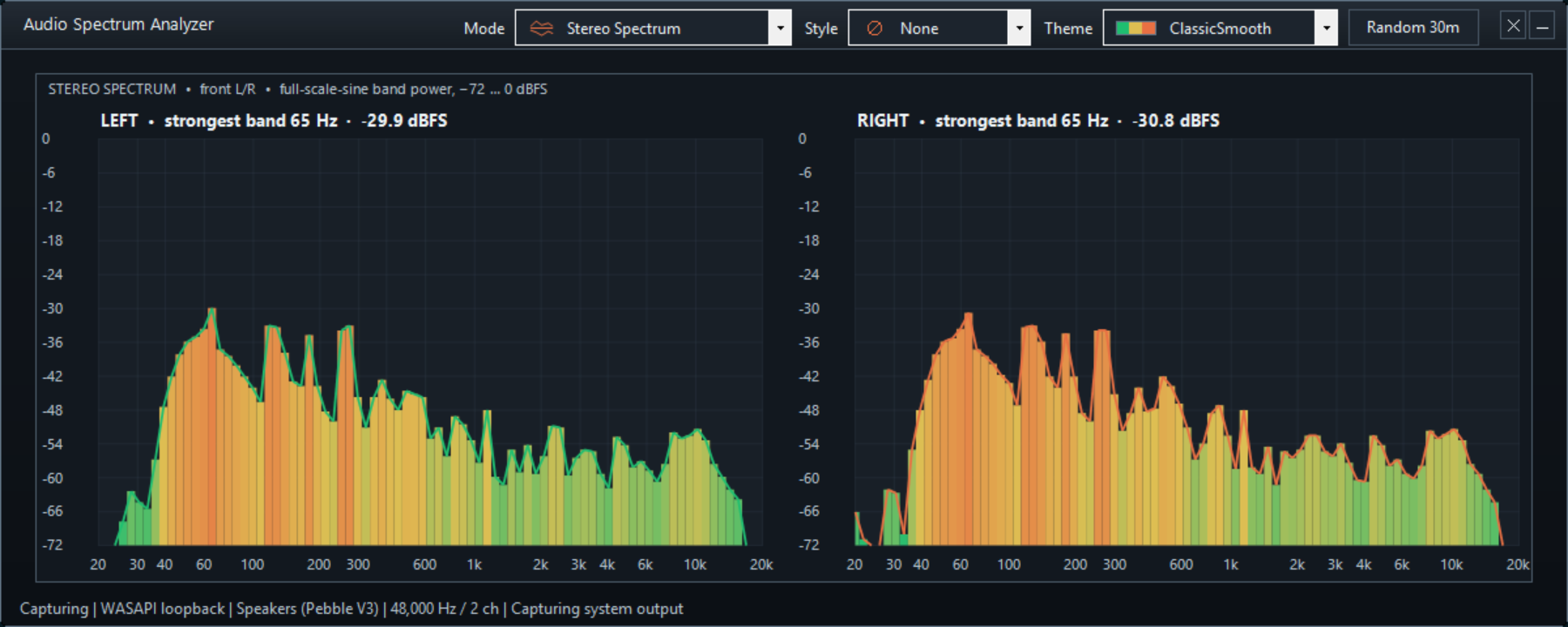Open the Mode dropdown arrow

[x=781, y=28]
